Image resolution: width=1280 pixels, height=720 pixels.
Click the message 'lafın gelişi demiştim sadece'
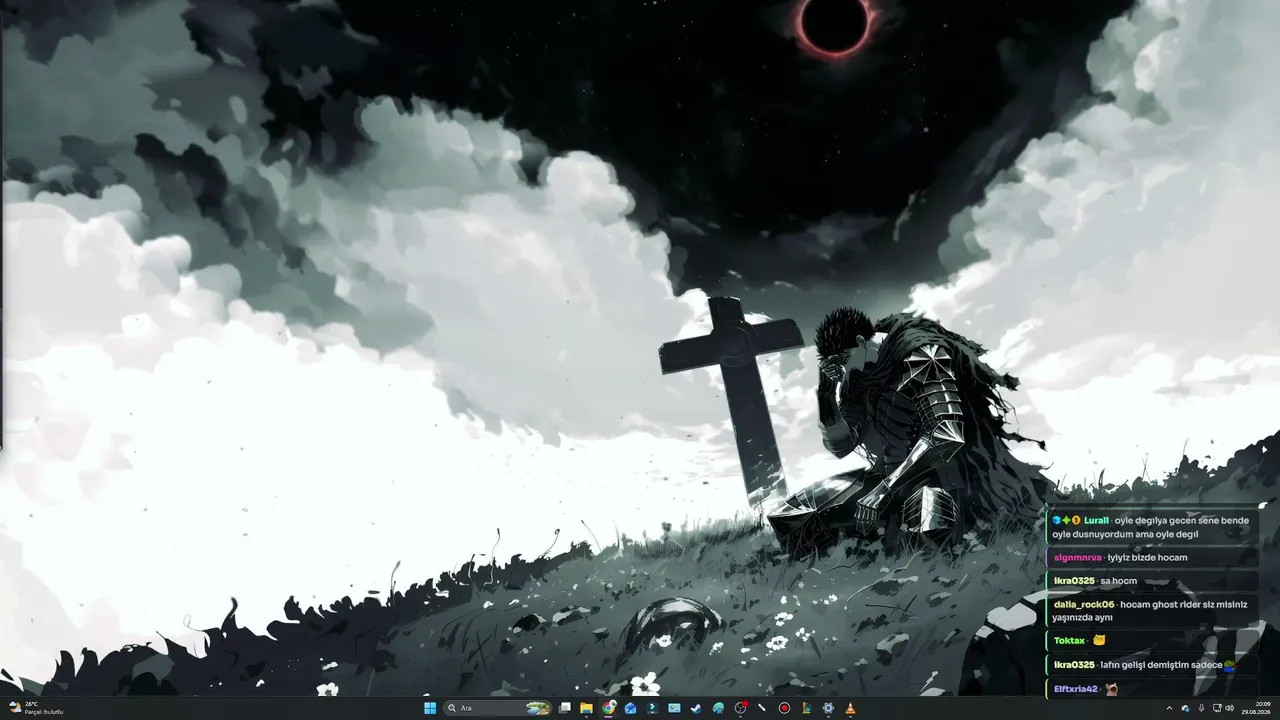pos(1161,664)
